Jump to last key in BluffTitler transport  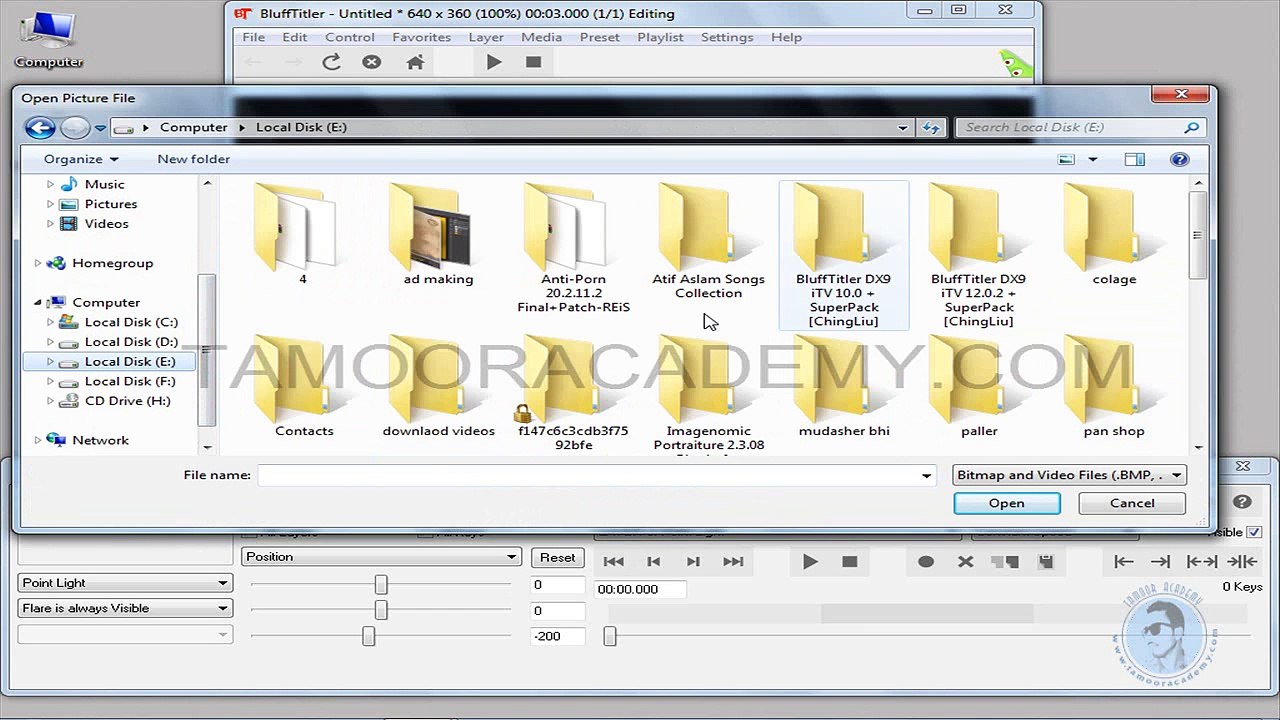click(x=733, y=562)
